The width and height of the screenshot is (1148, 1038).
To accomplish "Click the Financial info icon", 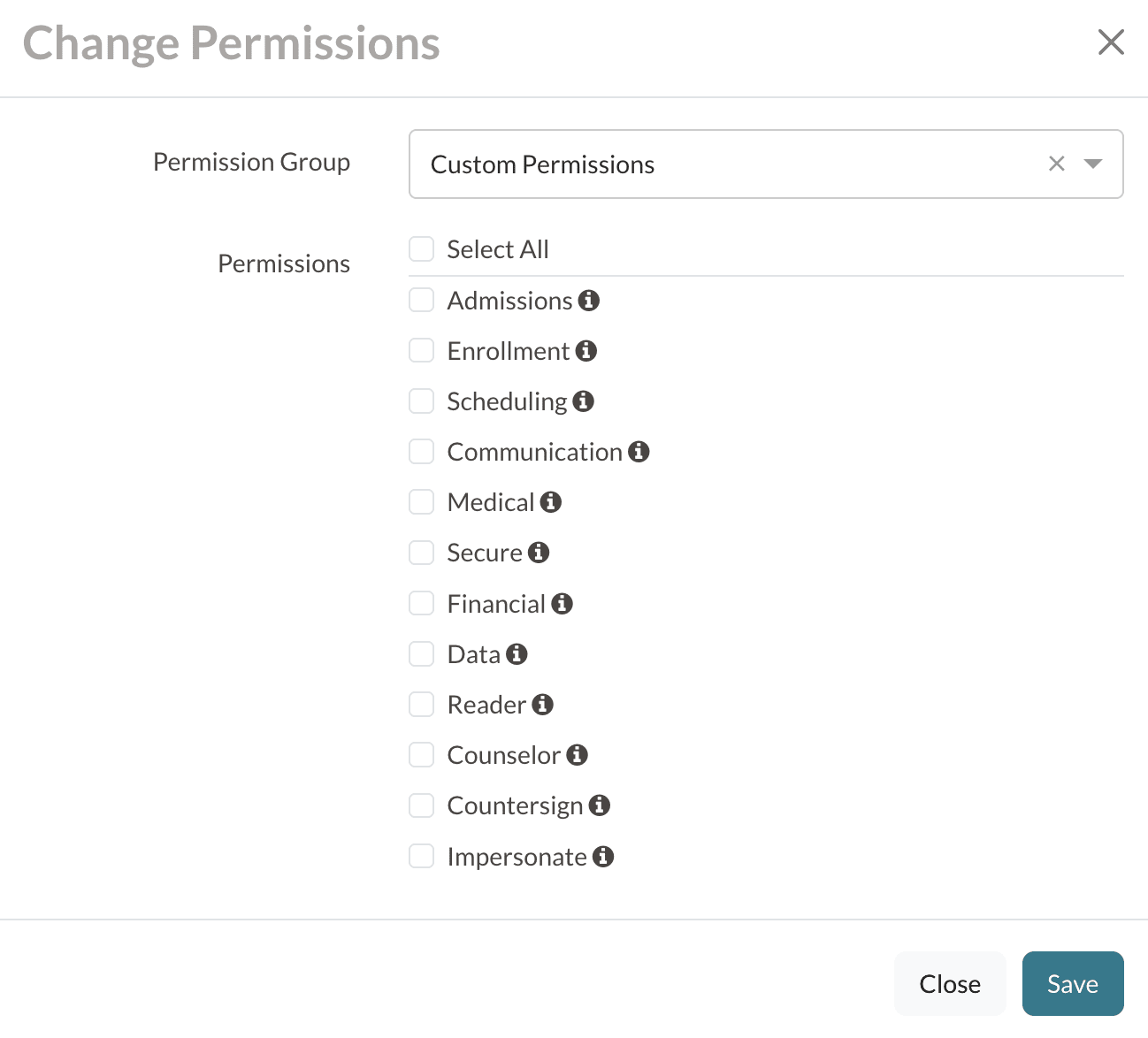I will click(x=563, y=604).
